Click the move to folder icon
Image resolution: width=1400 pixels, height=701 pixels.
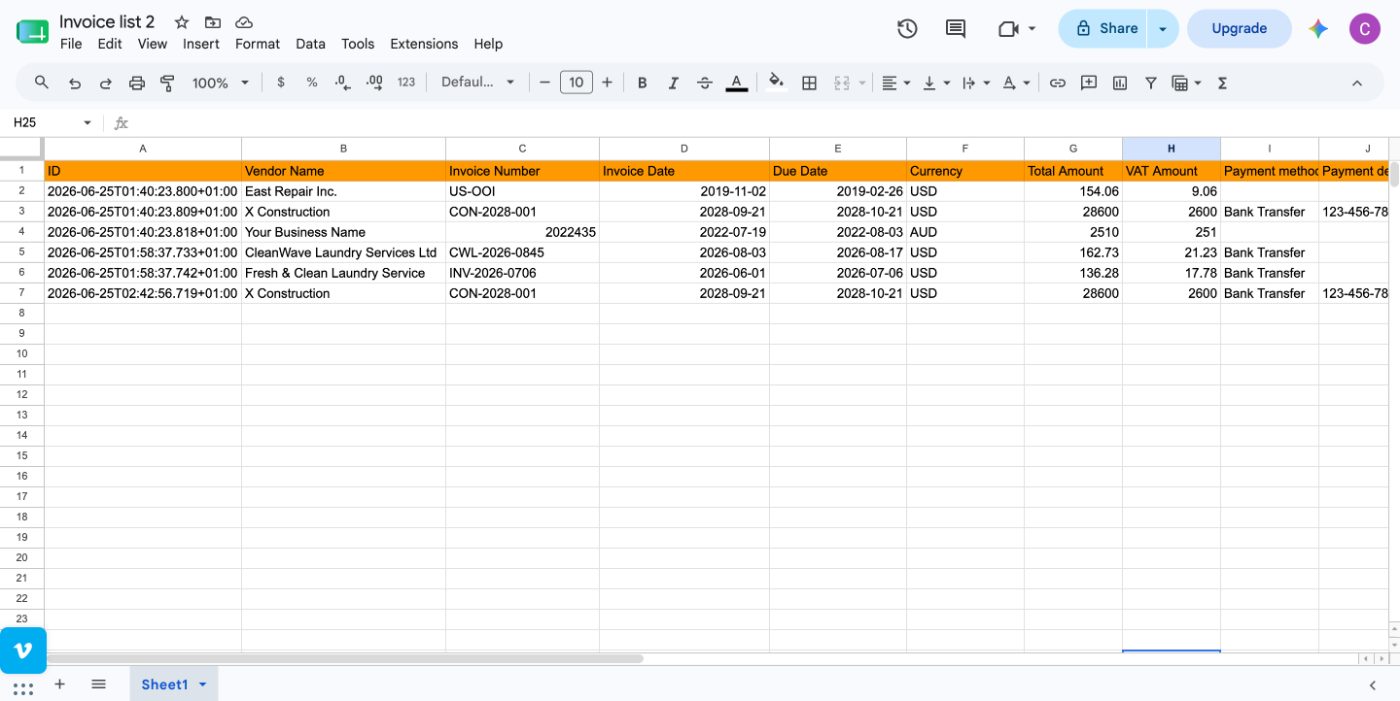click(x=212, y=22)
